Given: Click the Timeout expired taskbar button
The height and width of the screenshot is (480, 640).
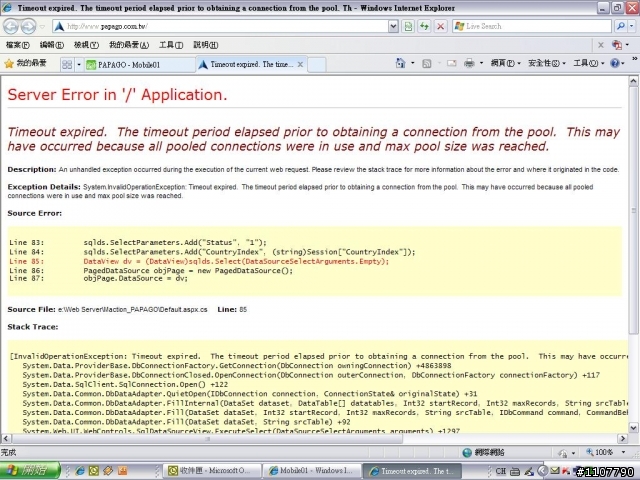Looking at the screenshot, I should click(412, 471).
